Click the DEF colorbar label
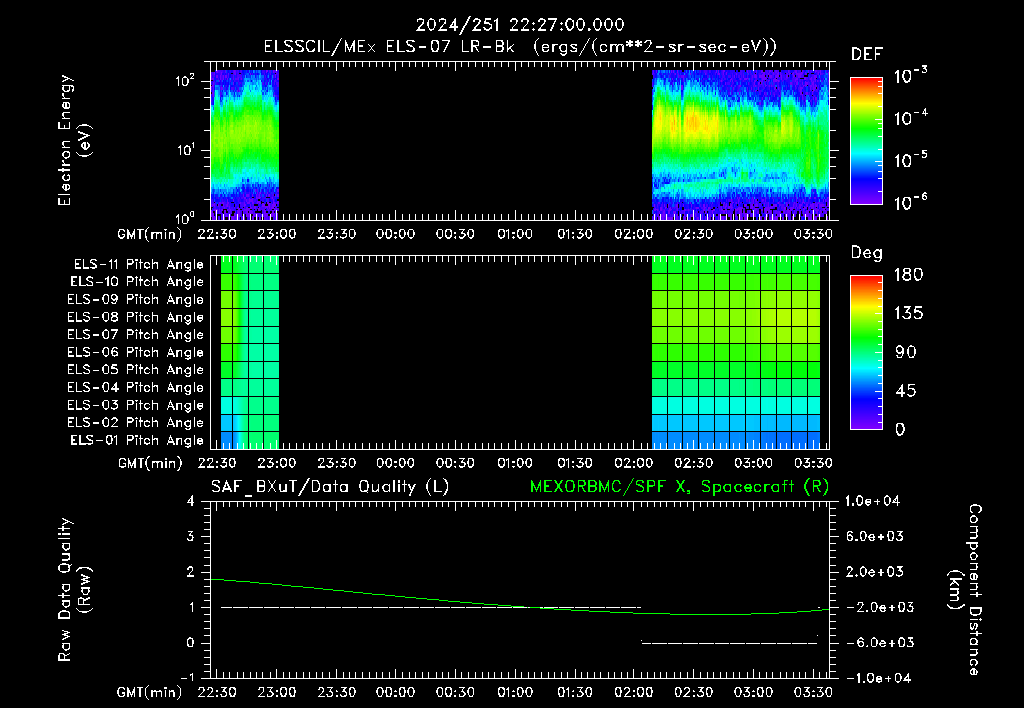Screen dimensions: 1024x708 tap(866, 54)
